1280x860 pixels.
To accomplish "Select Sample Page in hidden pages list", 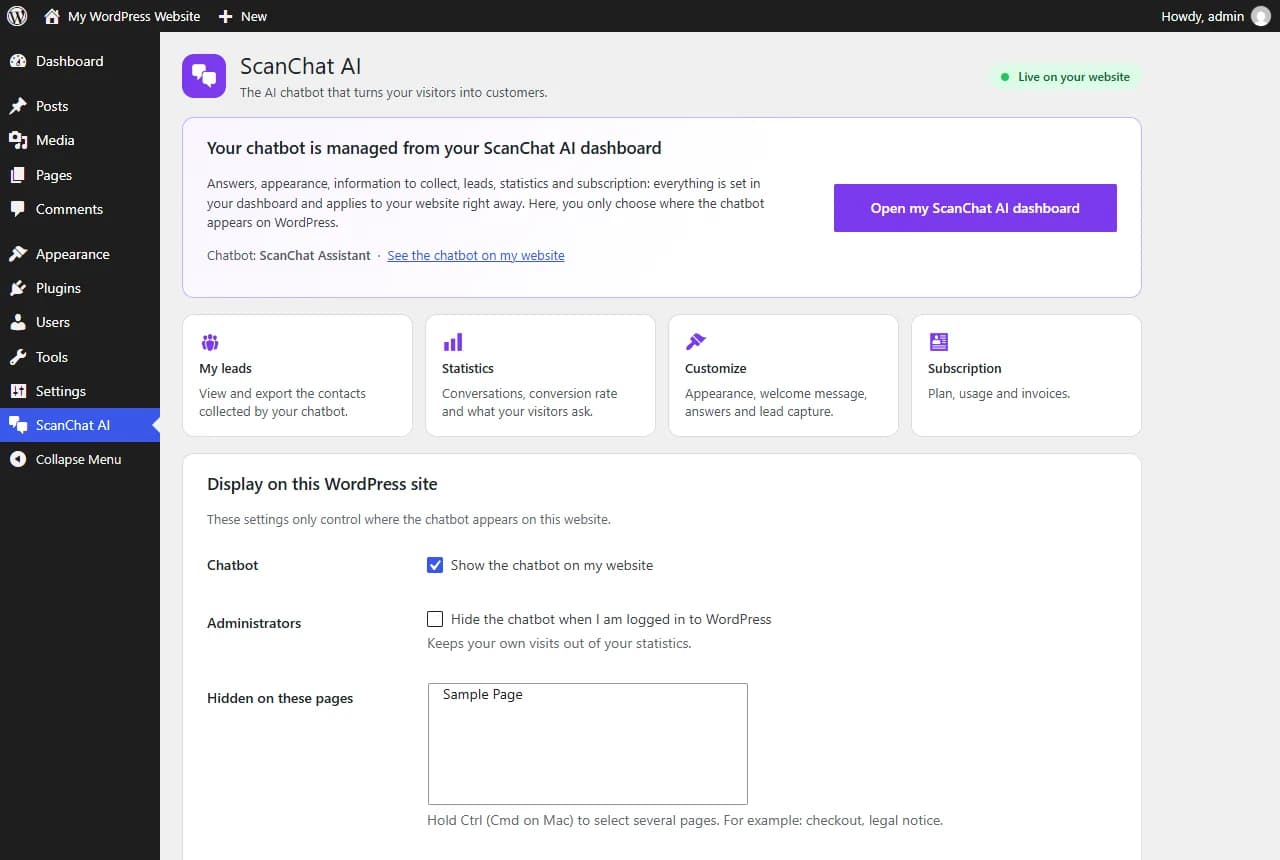I will [x=587, y=694].
